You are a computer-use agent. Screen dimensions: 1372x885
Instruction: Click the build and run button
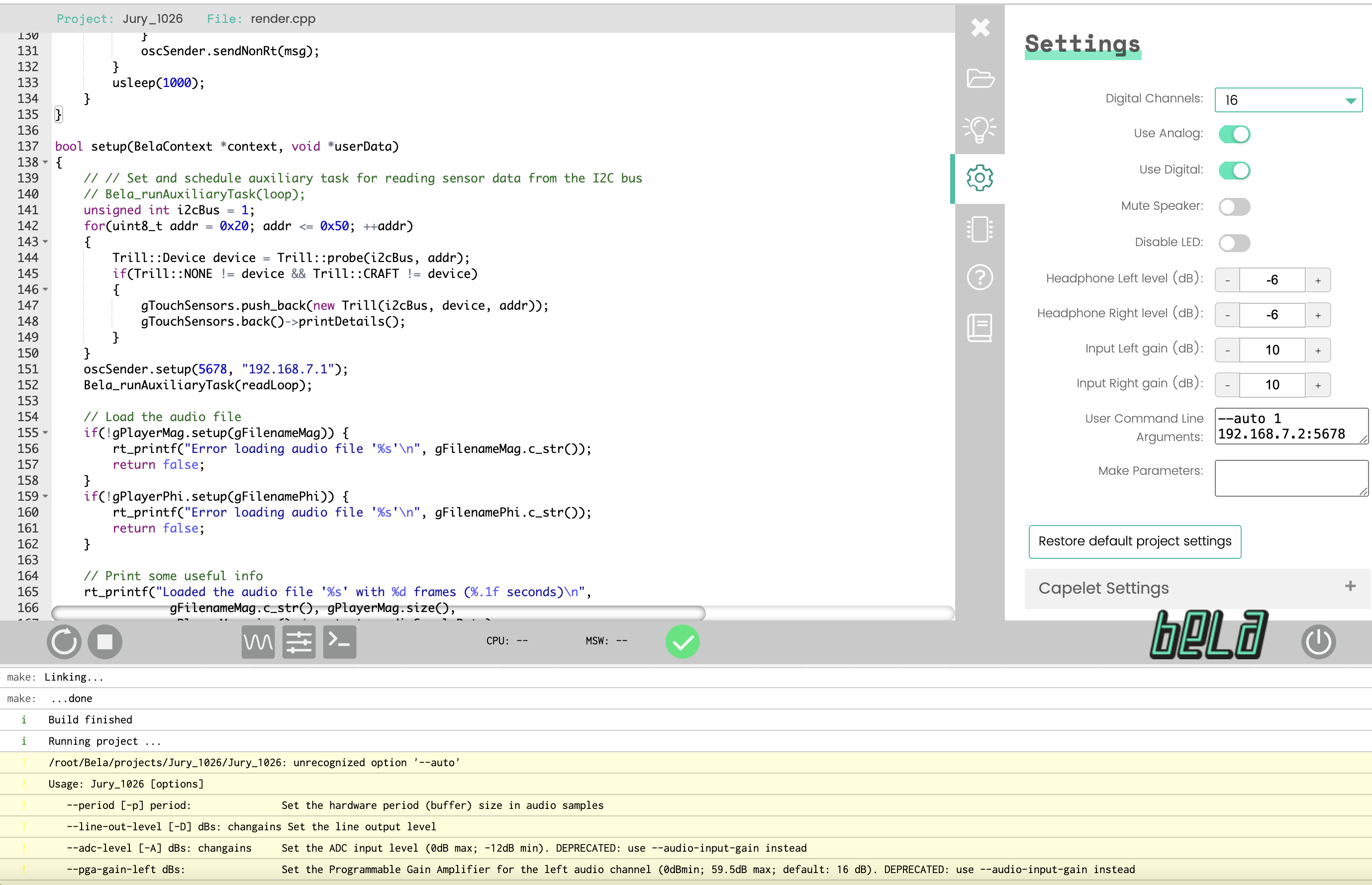click(64, 641)
